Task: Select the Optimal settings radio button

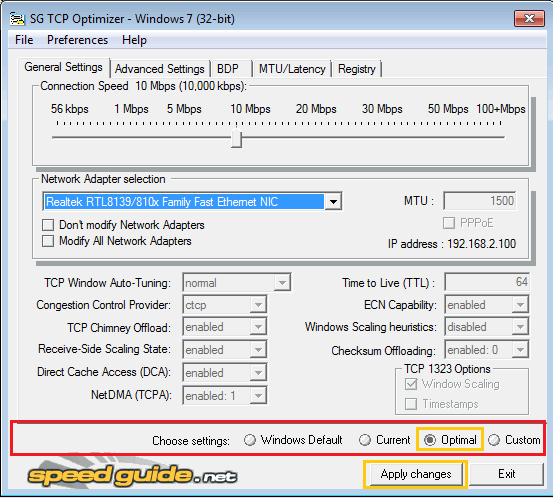Action: click(x=430, y=440)
